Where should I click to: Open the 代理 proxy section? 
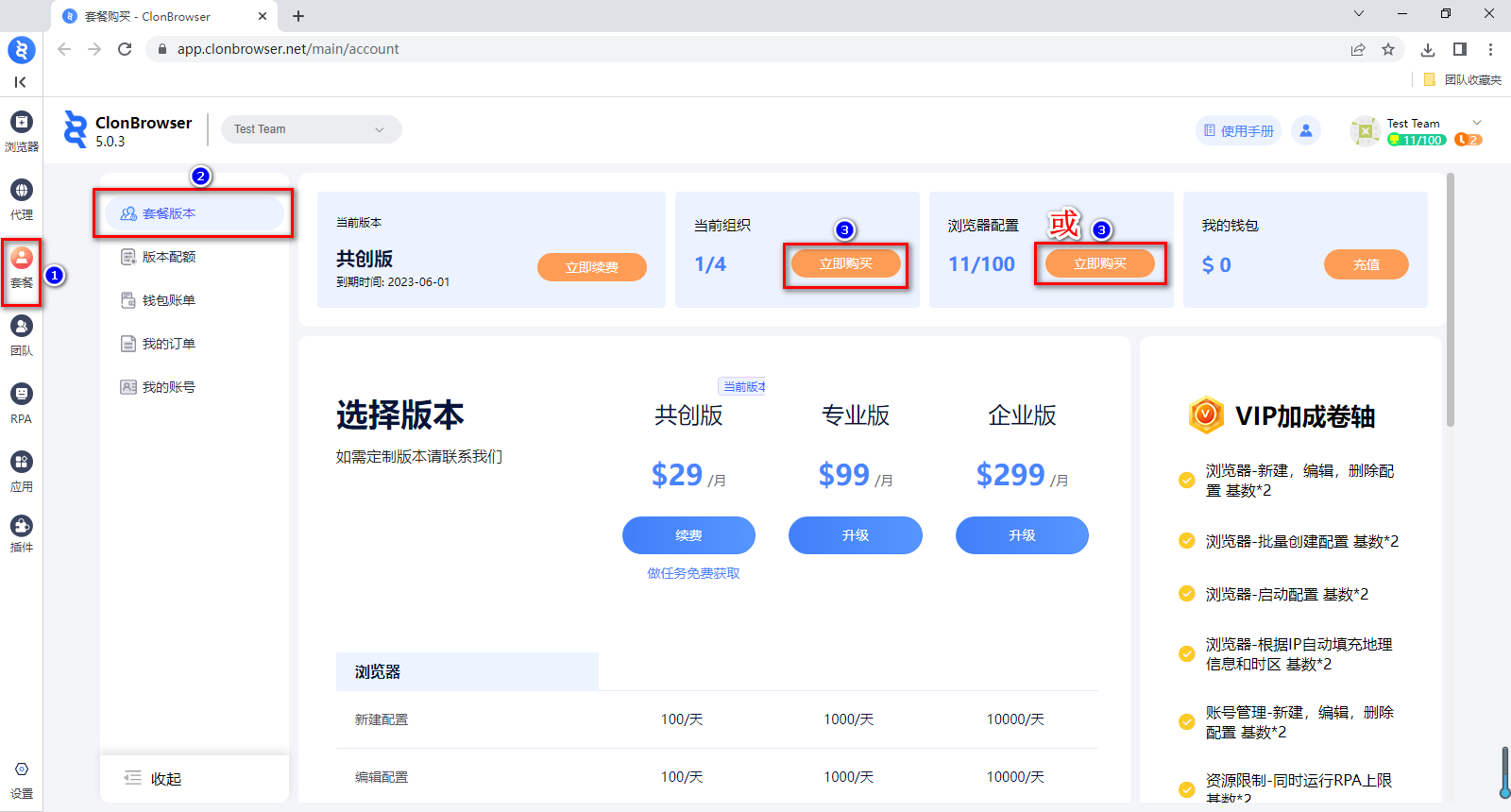21,200
